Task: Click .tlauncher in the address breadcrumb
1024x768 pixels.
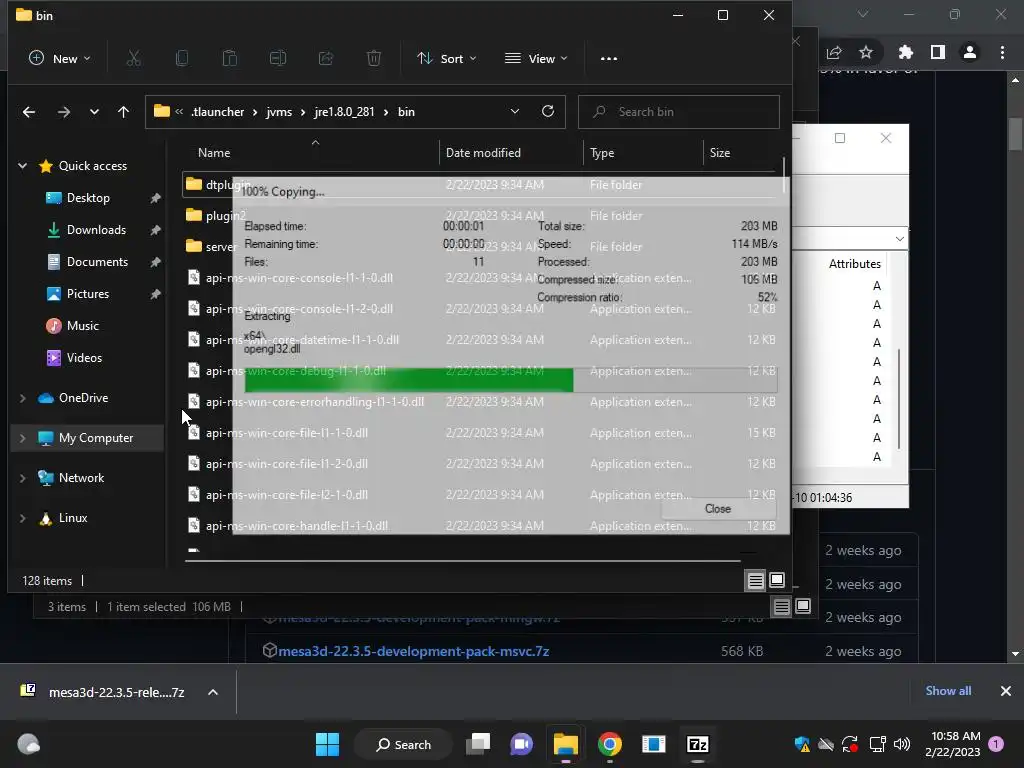Action: (217, 112)
